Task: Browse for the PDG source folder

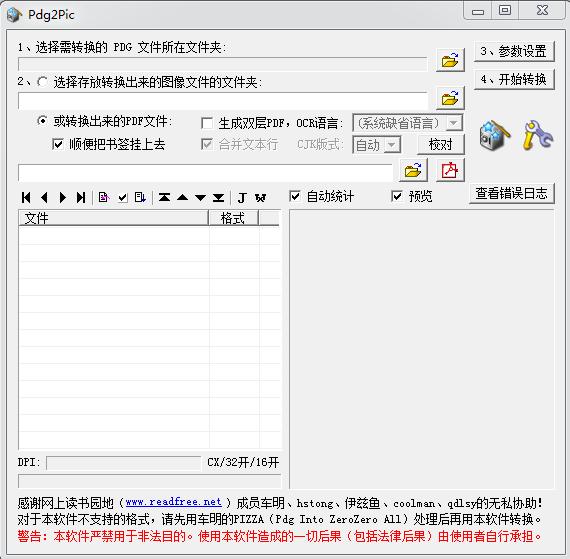Action: [x=450, y=60]
